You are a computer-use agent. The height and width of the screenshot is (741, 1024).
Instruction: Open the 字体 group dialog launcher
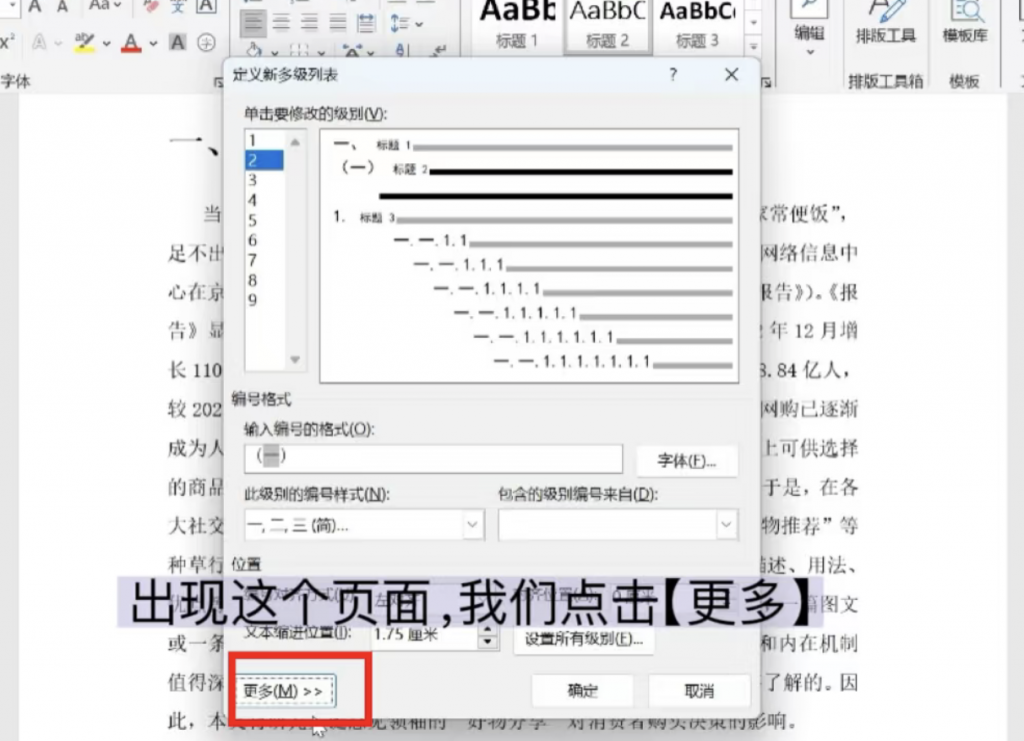tap(217, 82)
